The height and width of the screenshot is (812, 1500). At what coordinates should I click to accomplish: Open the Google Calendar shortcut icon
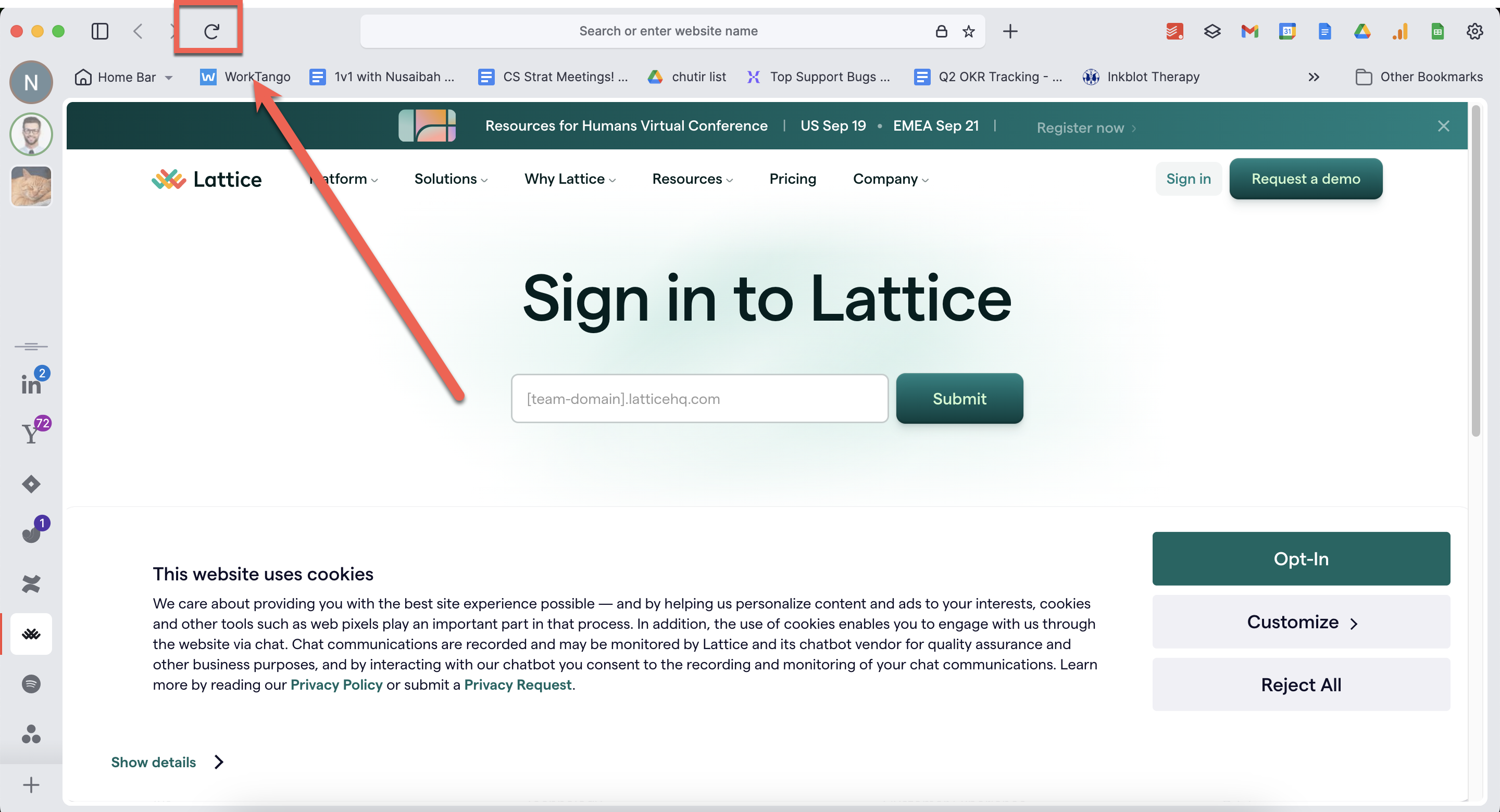(1287, 31)
